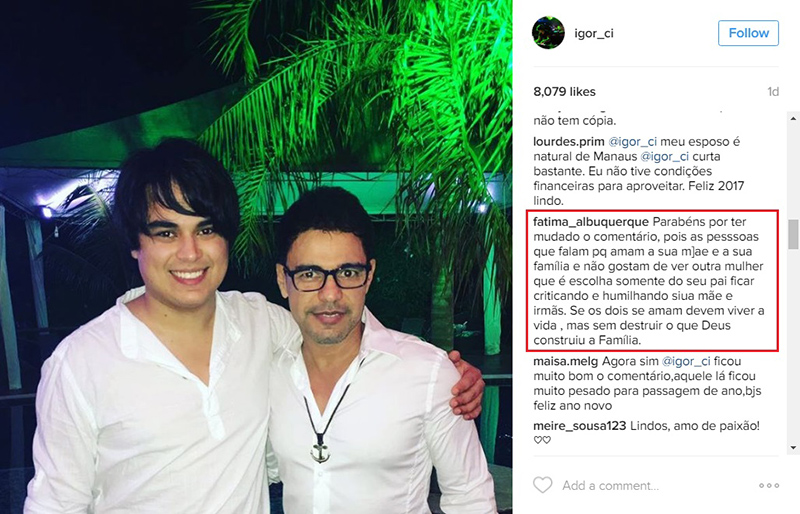Follow the igor_ci account

pyautogui.click(x=748, y=33)
